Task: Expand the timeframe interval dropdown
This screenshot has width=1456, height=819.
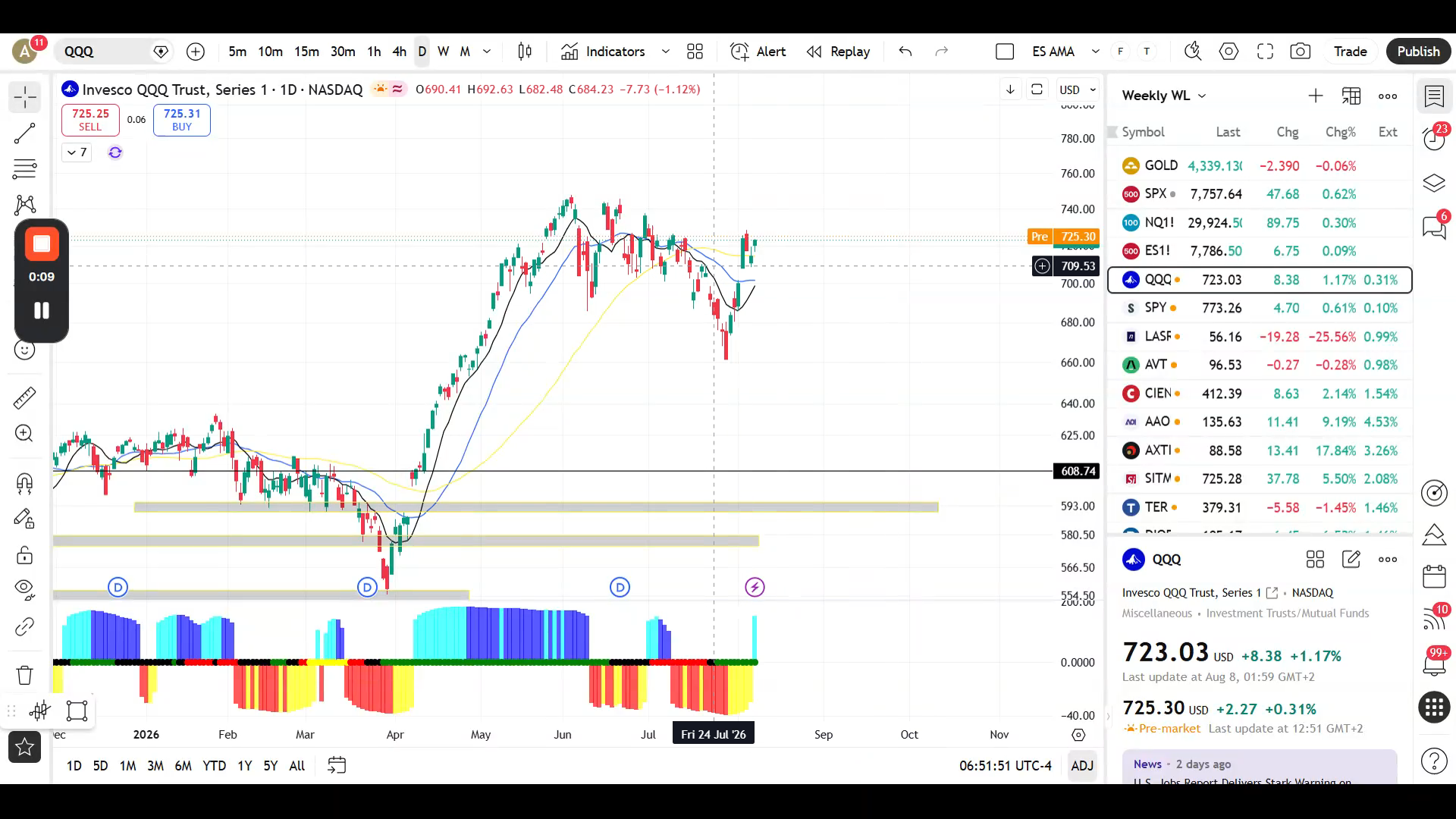Action: 487,52
